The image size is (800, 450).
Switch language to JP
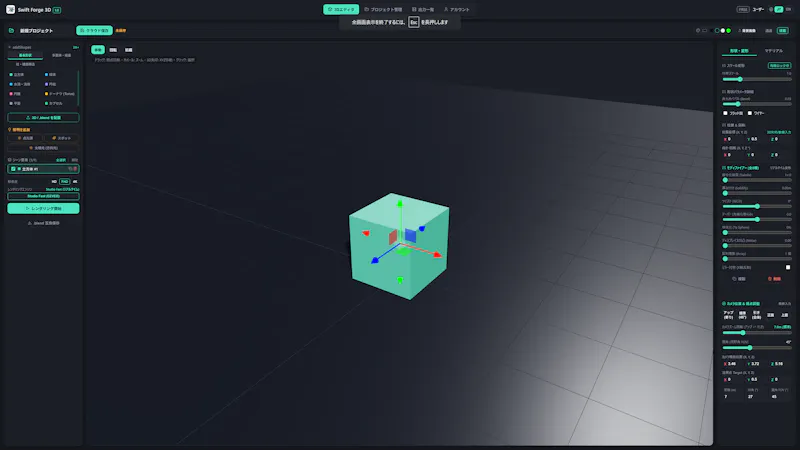coord(779,9)
